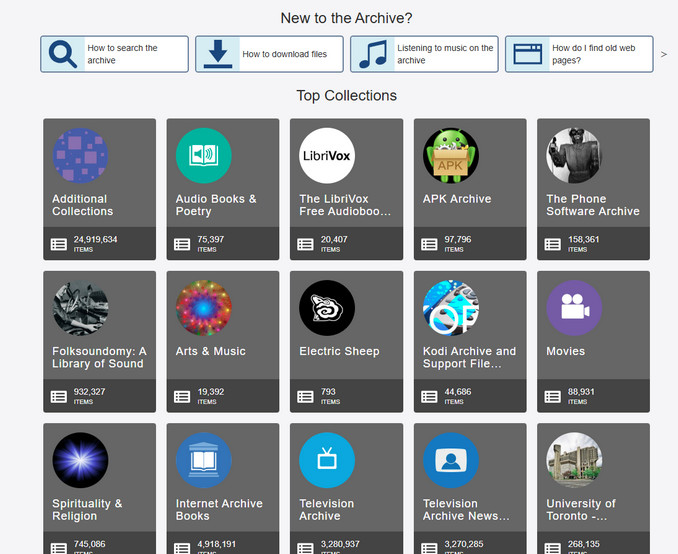The width and height of the screenshot is (678, 554).
Task: Click the Folksoundomy circular thumbnail
Action: (x=80, y=308)
